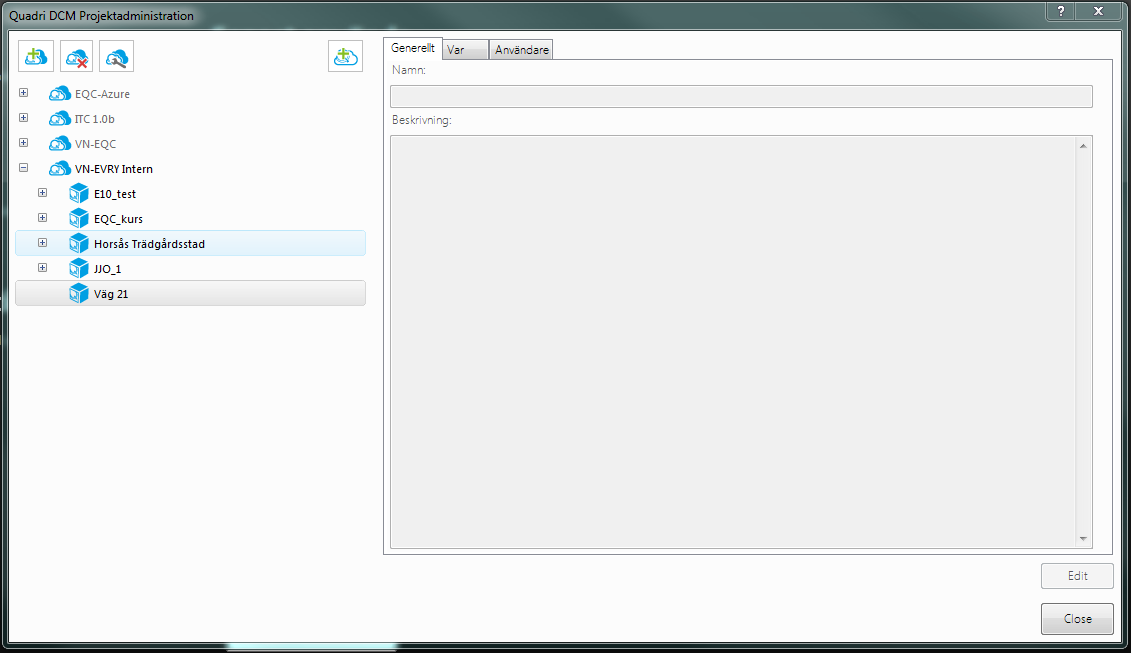The width and height of the screenshot is (1131, 653).
Task: Click the VN-EVRY Intern cloud icon
Action: [59, 169]
